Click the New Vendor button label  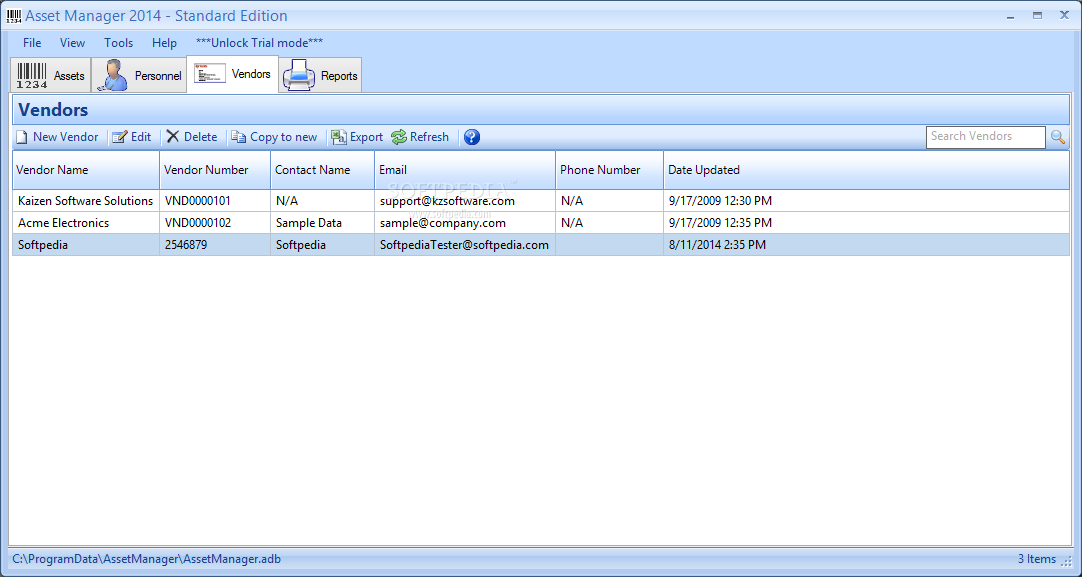coord(66,137)
